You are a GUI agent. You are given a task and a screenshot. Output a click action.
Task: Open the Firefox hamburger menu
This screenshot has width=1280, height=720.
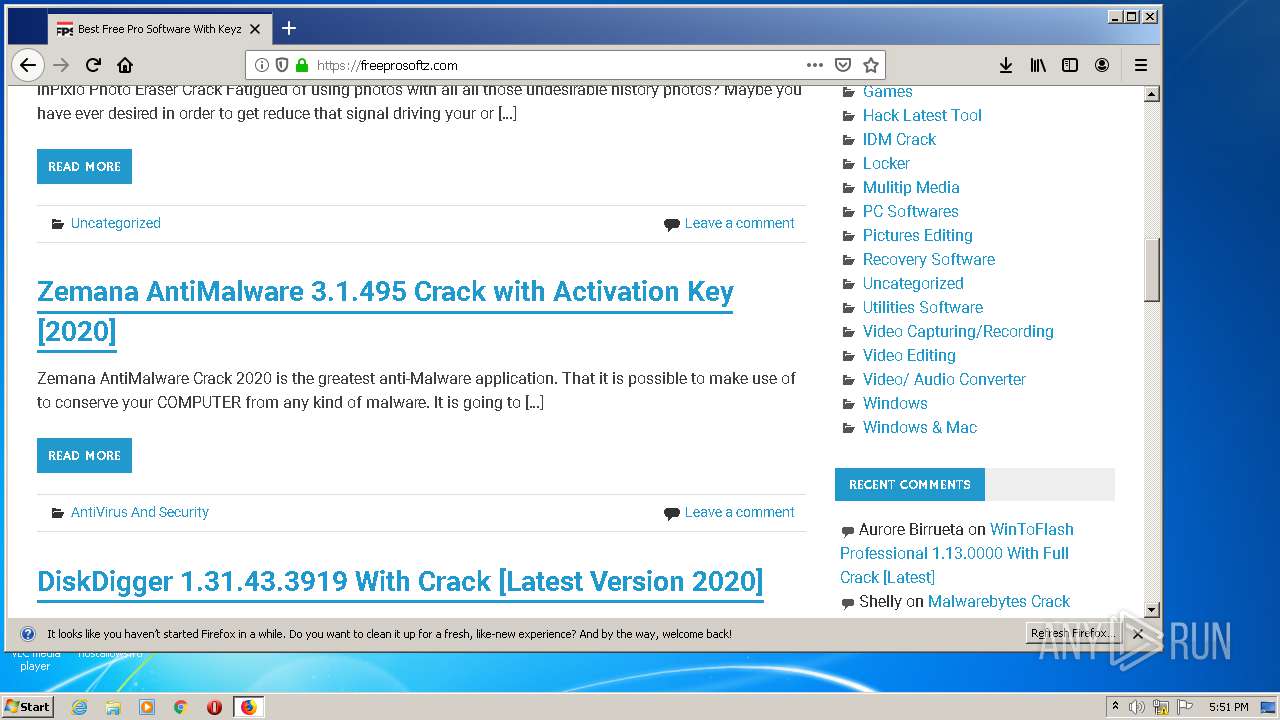tap(1141, 65)
